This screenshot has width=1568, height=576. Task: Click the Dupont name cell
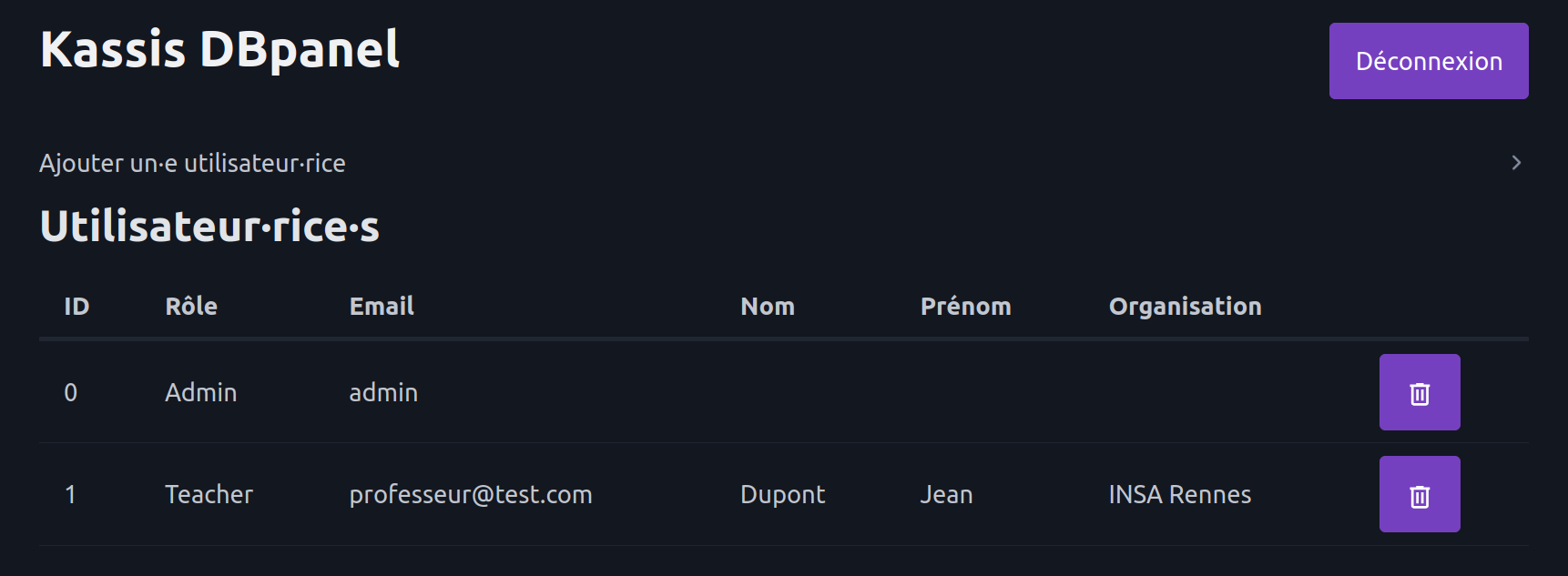tap(782, 494)
